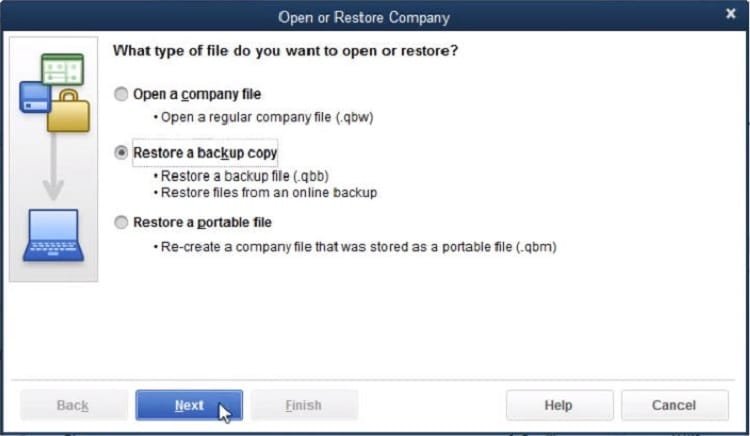This screenshot has height=436, width=750.
Task: Click the 'Restore a backup file (.qbb)' text
Action: coord(244,177)
